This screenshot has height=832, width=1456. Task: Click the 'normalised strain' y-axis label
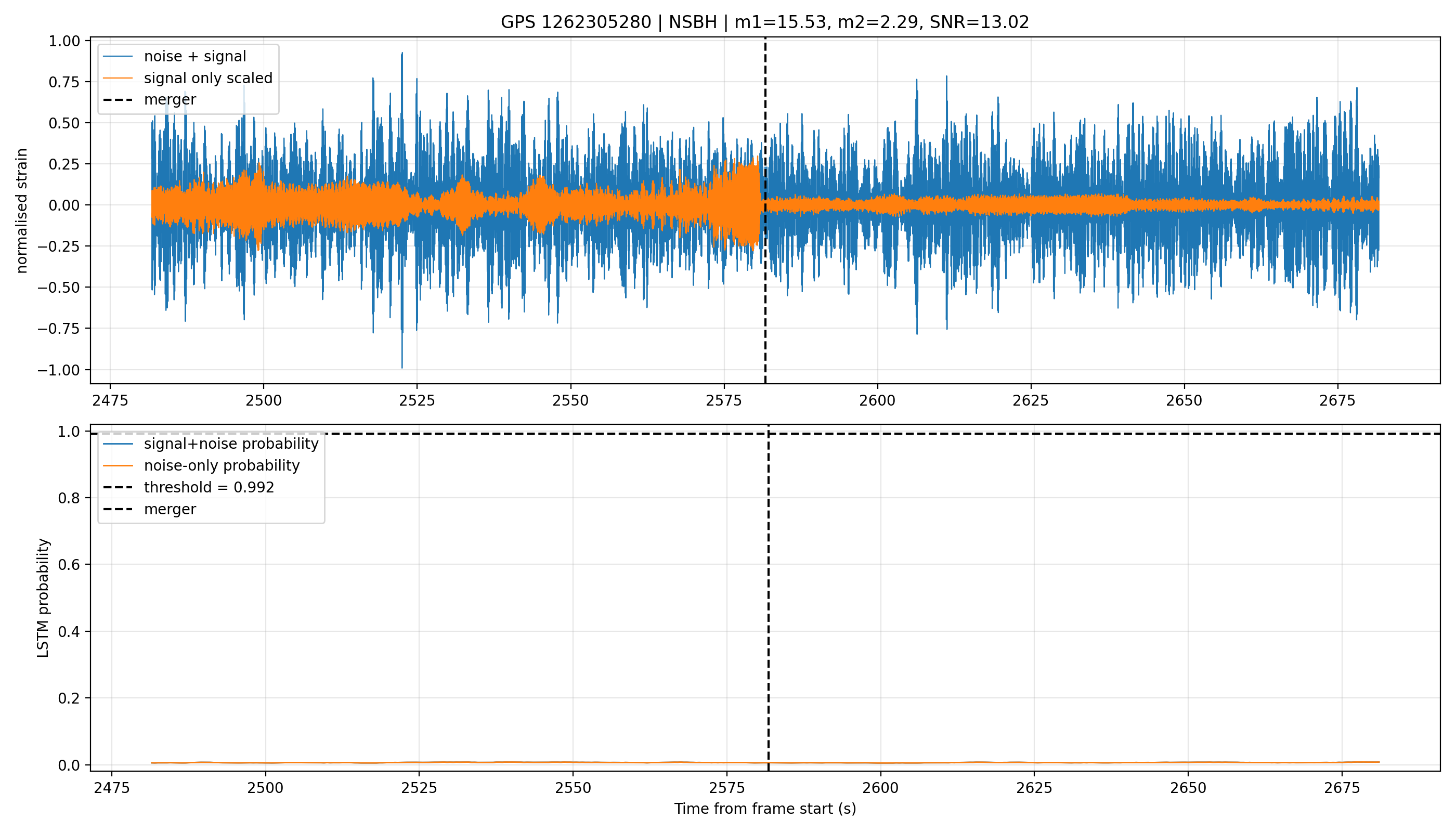click(22, 211)
